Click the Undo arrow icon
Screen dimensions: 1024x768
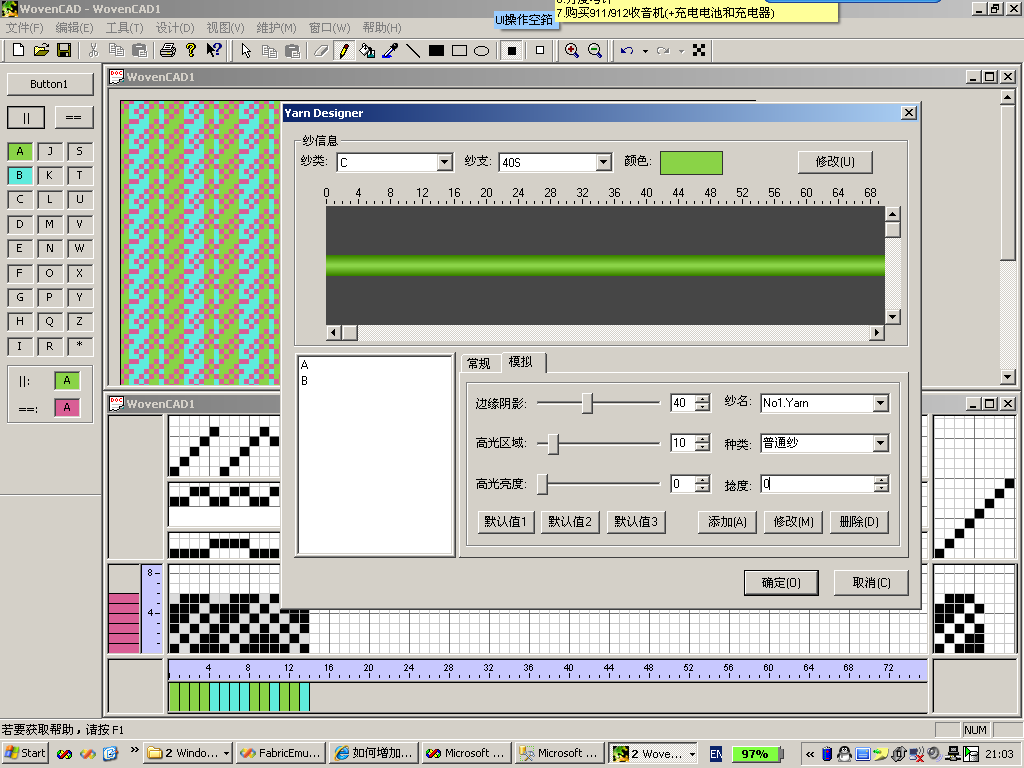pyautogui.click(x=627, y=50)
